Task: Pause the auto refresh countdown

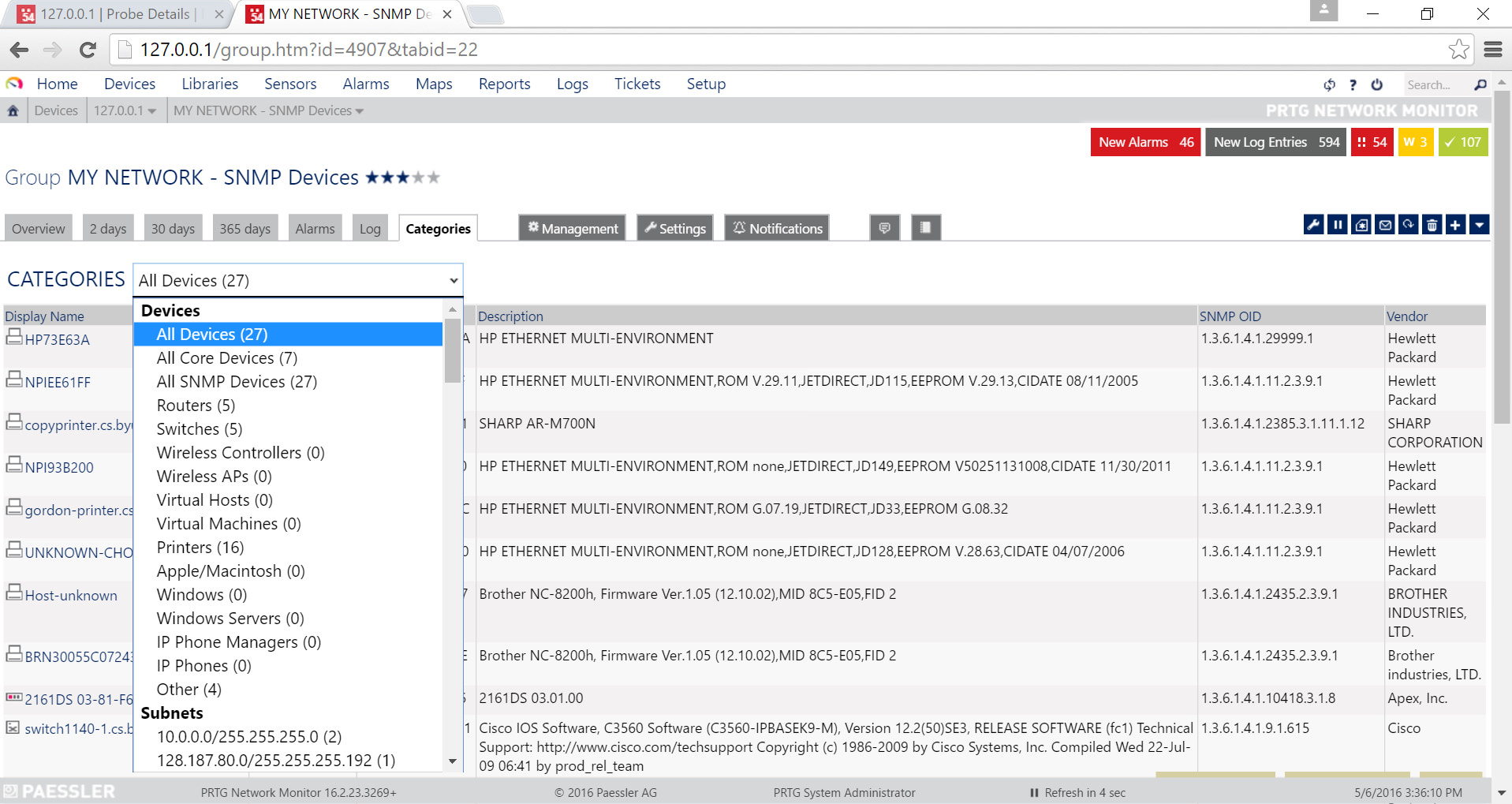Action: (1034, 792)
